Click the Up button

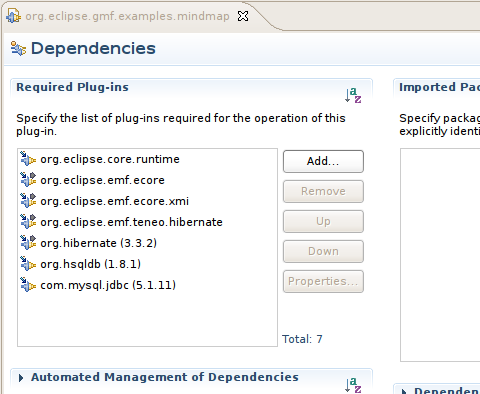click(x=323, y=221)
